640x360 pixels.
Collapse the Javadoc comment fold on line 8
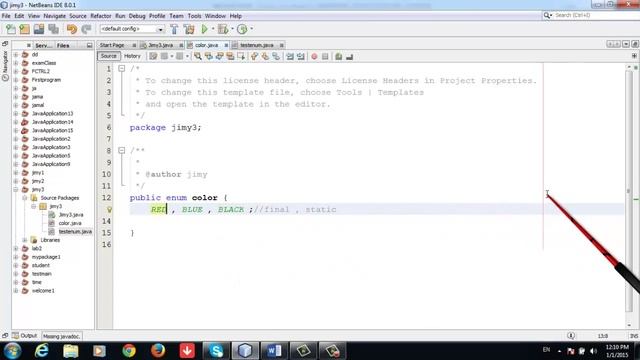coord(122,151)
